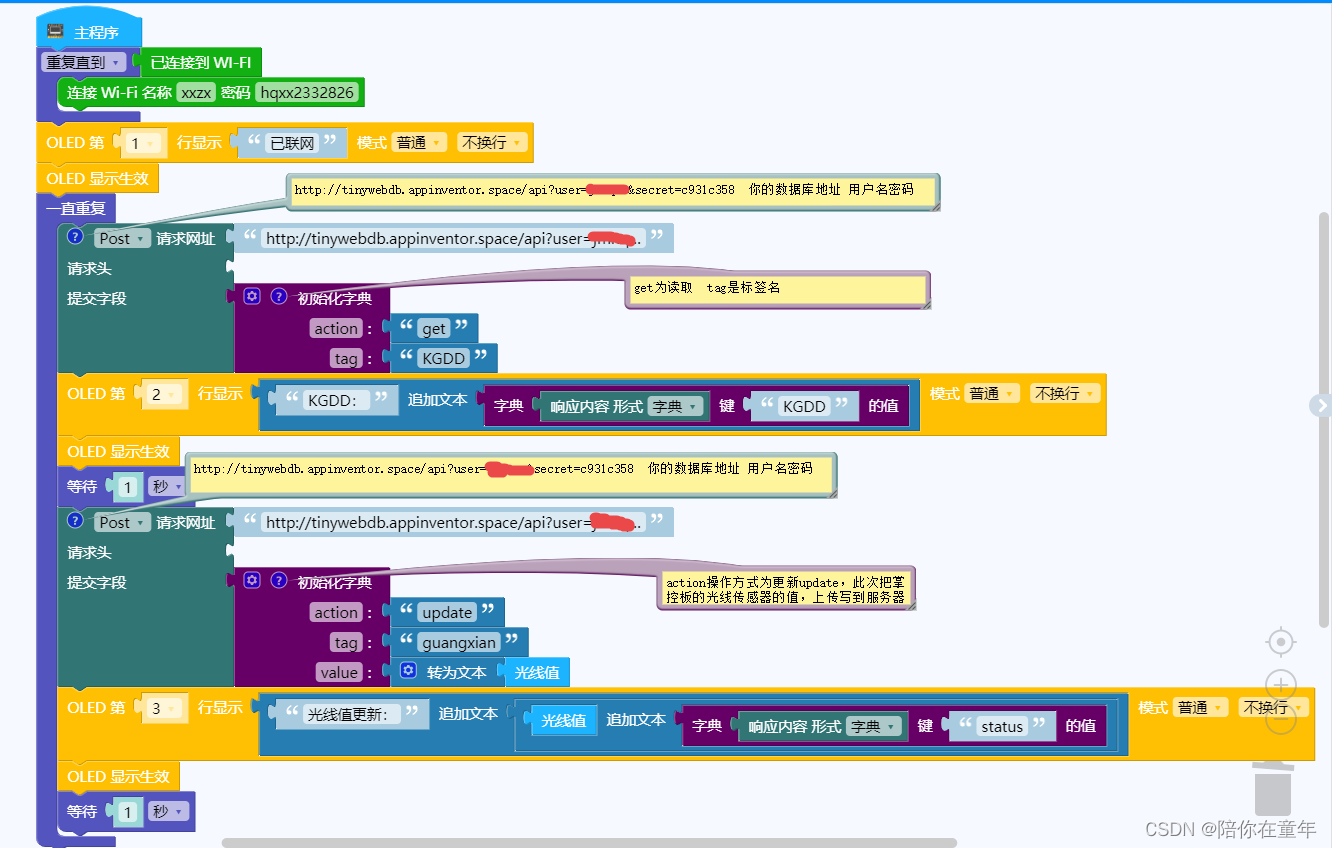This screenshot has height=848, width=1332.
Task: Edit the Wi-Fi name field xxzx
Action: (x=196, y=92)
